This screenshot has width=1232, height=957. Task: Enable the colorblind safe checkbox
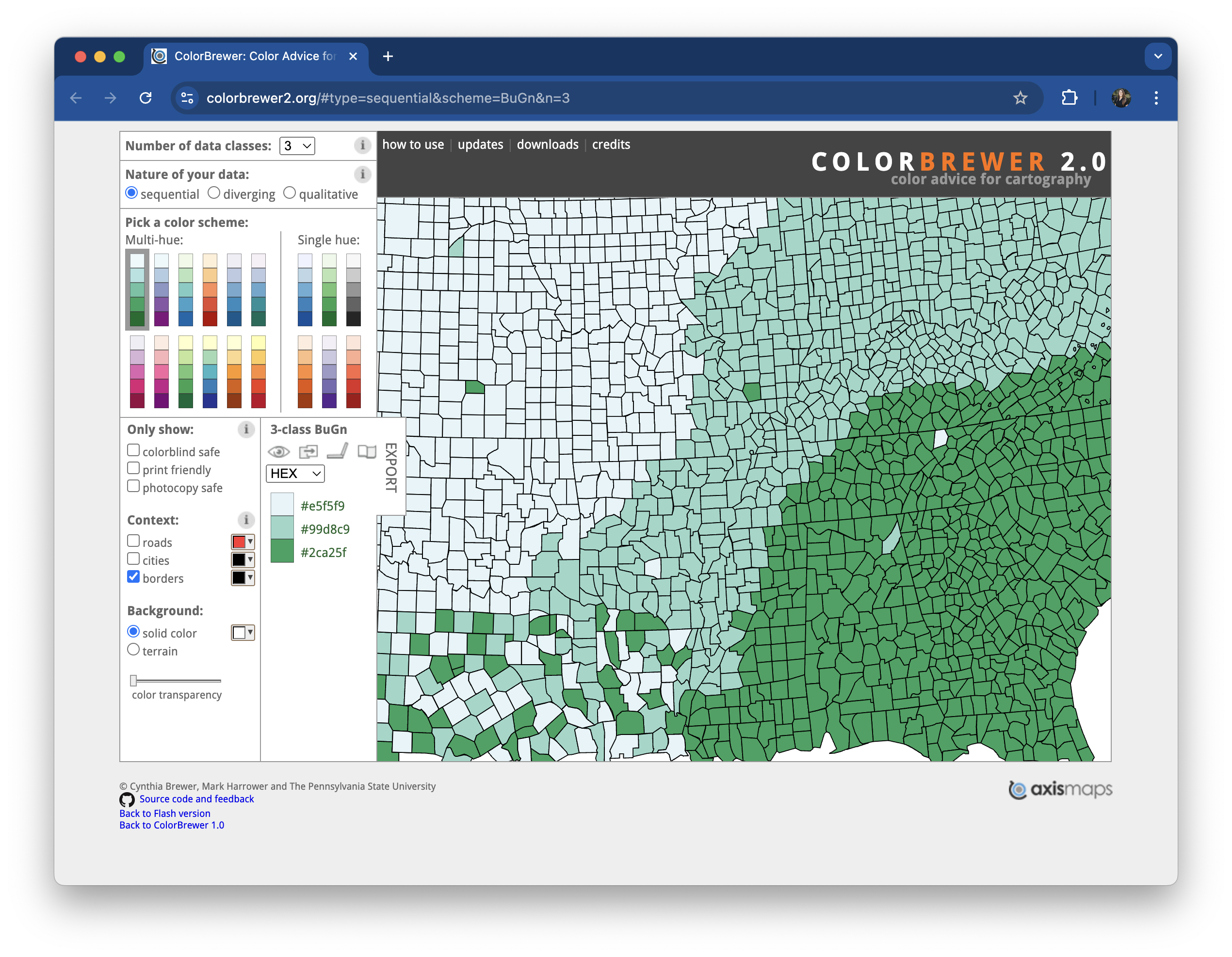134,450
